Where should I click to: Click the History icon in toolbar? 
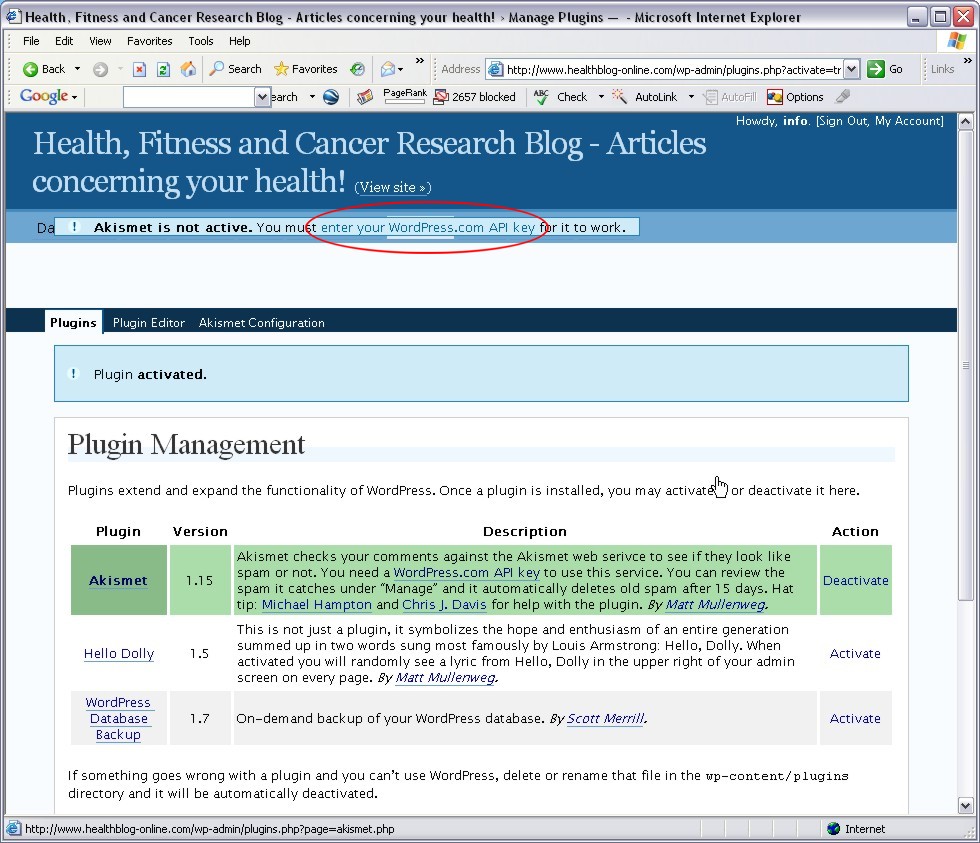358,69
